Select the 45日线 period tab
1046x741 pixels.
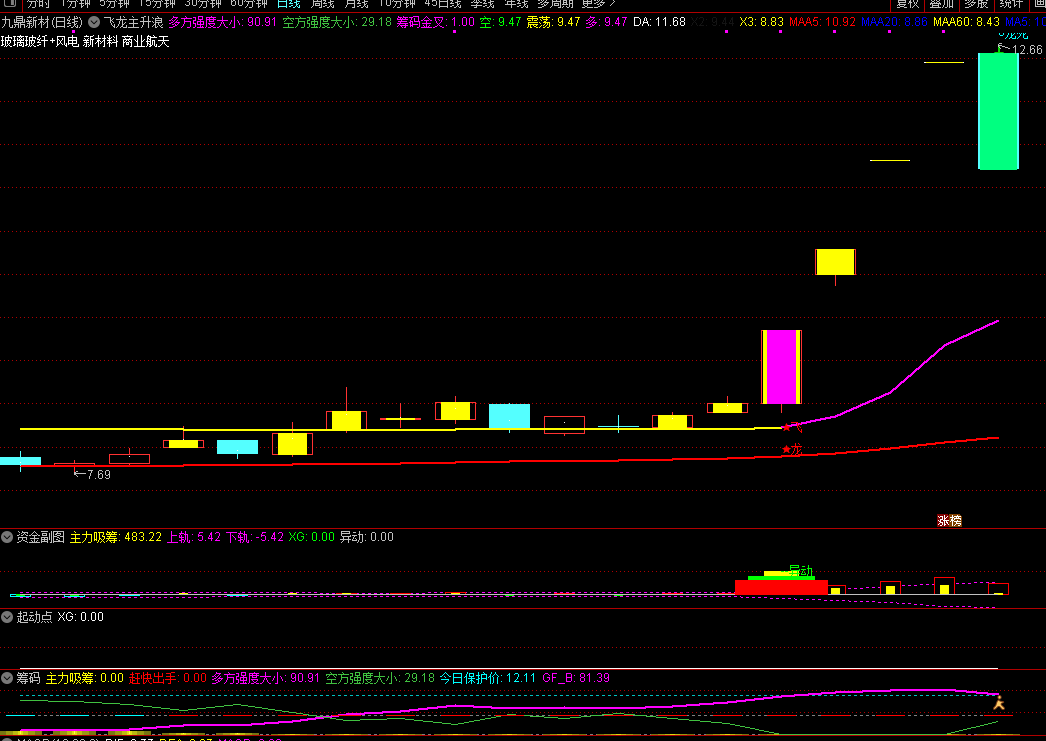(x=443, y=4)
